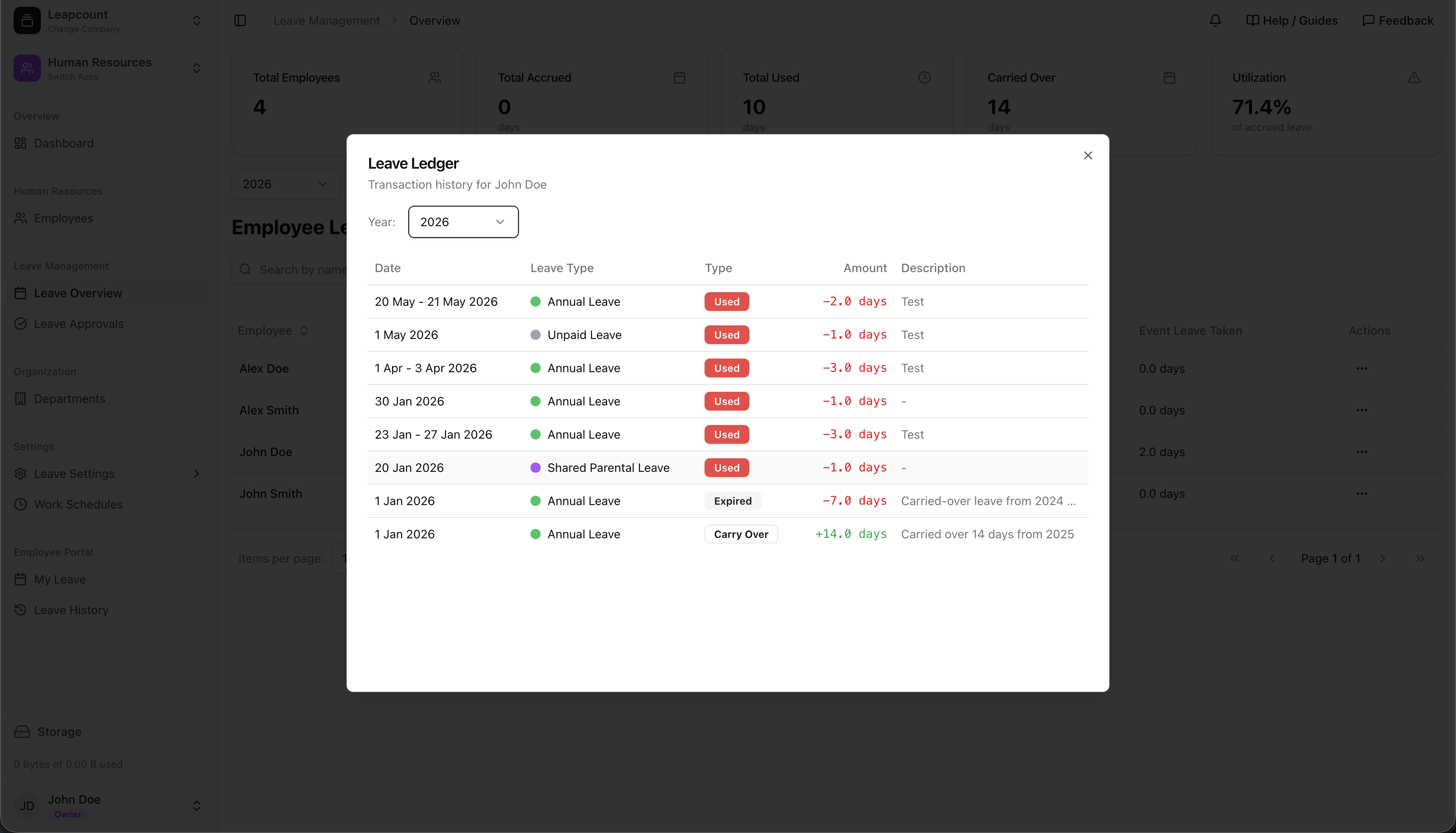1456x833 pixels.
Task: Close the Leave Ledger dialog
Action: [x=1088, y=155]
